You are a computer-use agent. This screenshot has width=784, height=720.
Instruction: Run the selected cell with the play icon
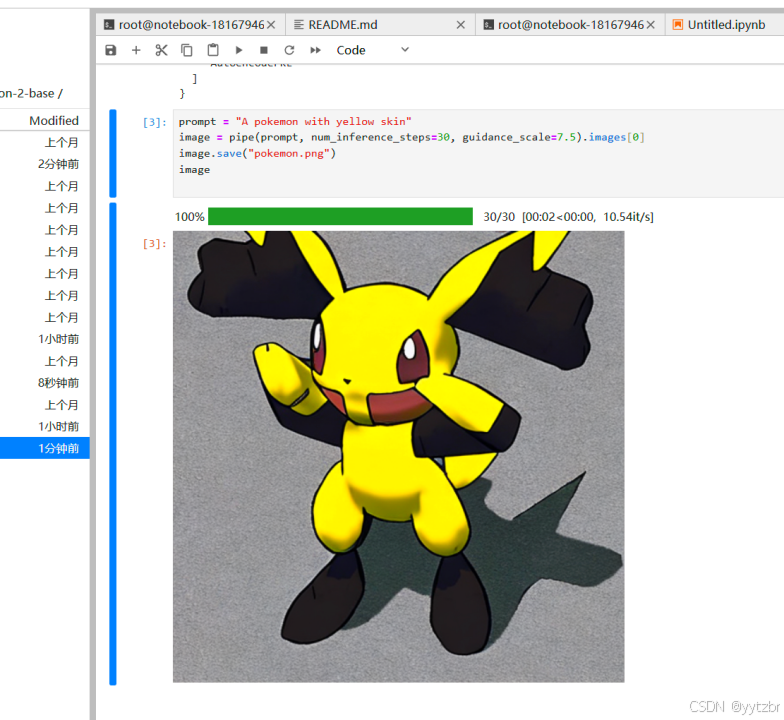[x=239, y=50]
